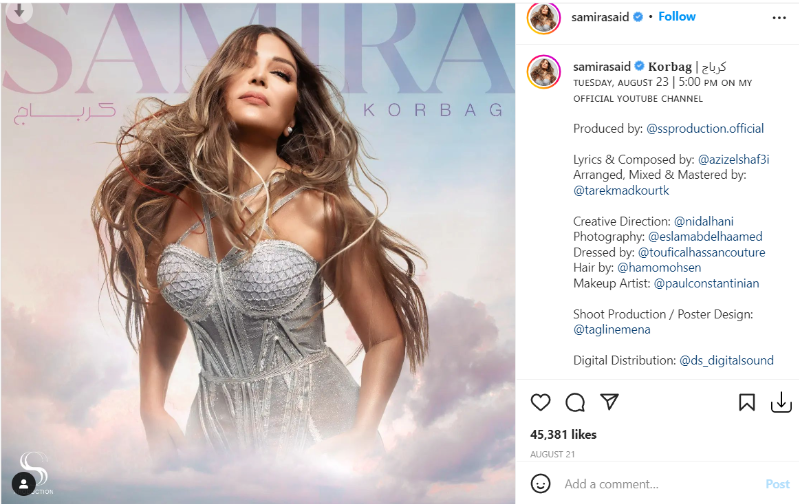Open the @ssproduction.official profile link

(x=705, y=128)
